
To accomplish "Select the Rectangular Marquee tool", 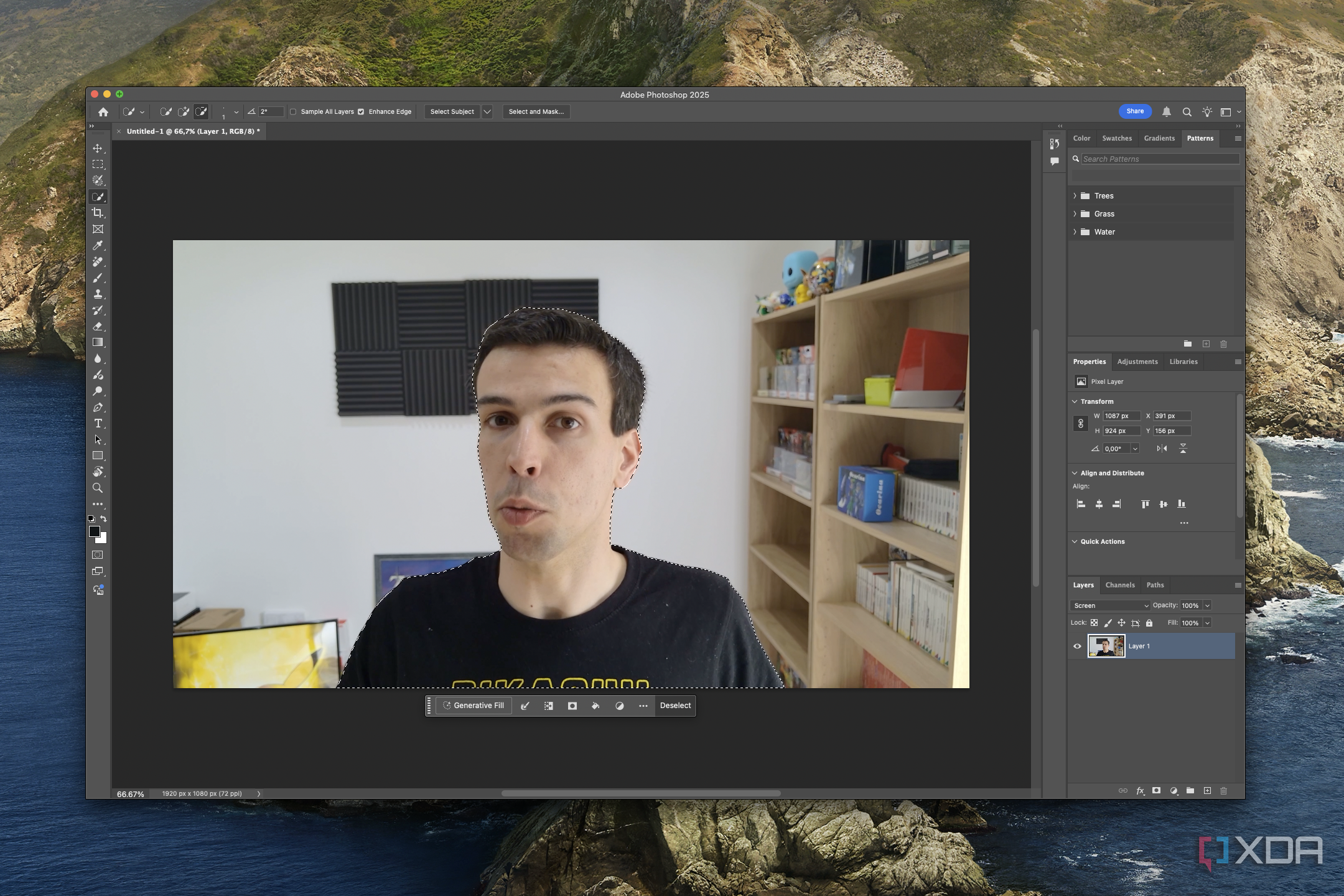I will point(98,164).
